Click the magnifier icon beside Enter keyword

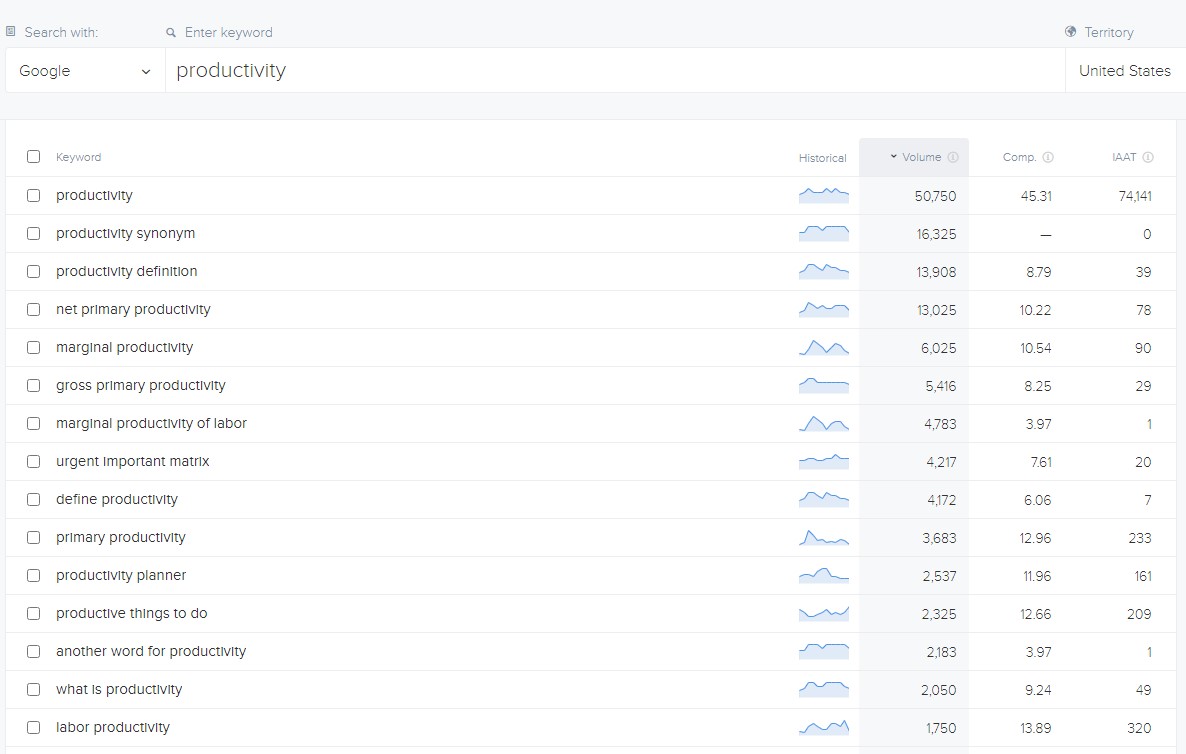[171, 33]
